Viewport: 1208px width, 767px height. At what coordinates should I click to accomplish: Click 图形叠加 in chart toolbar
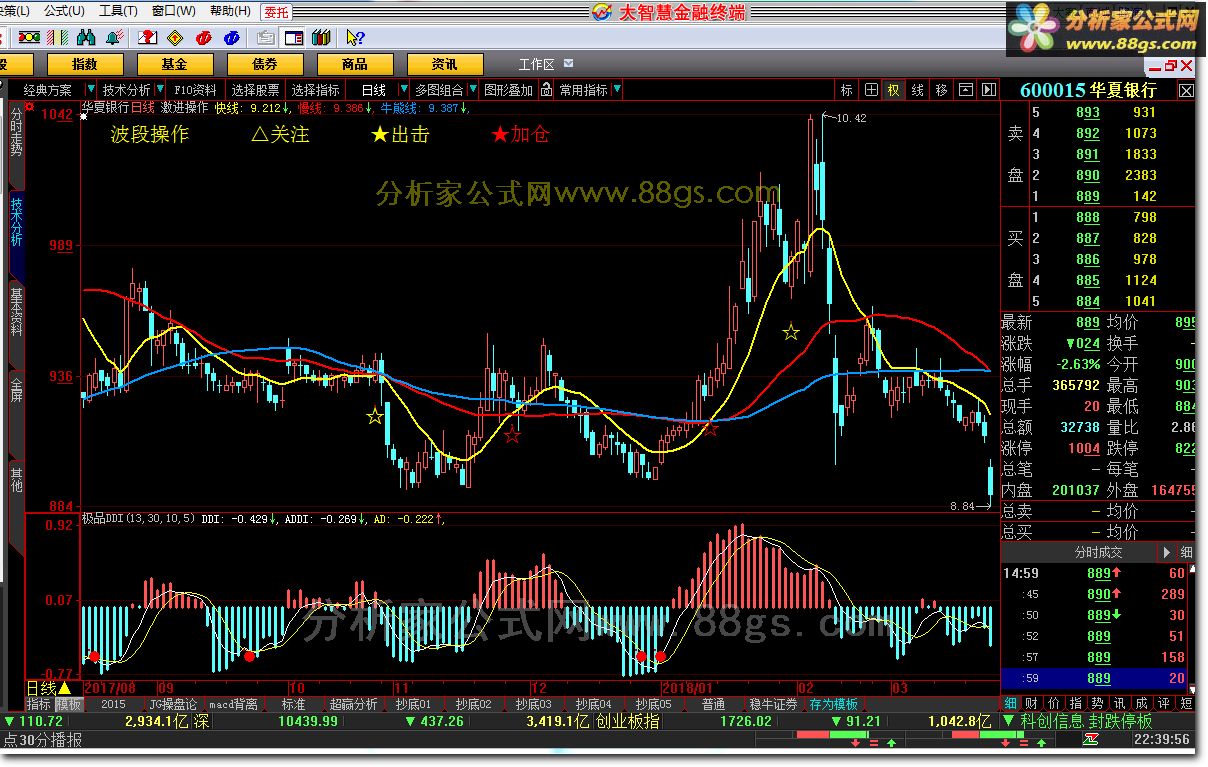[x=508, y=89]
